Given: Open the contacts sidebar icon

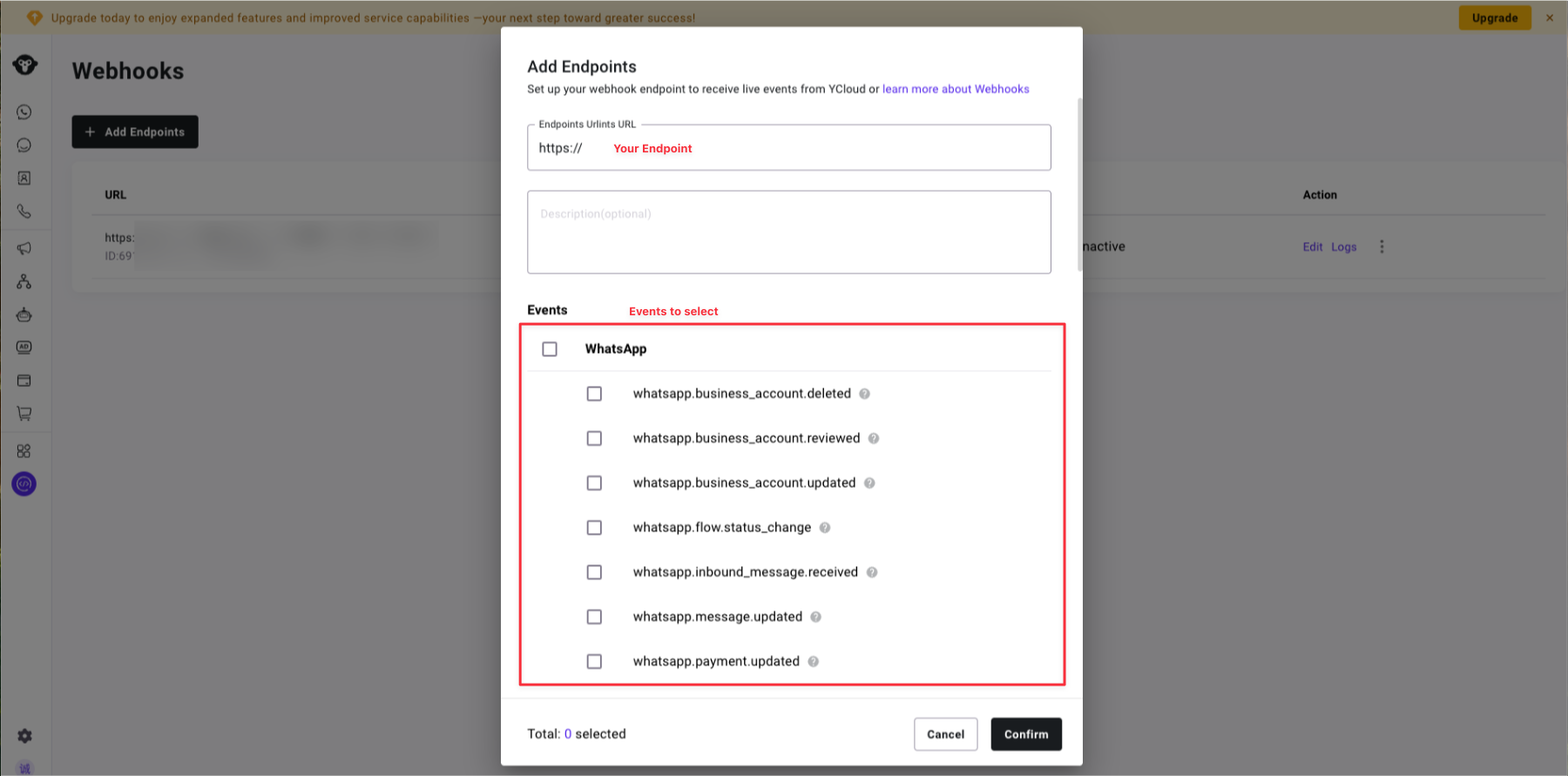Looking at the screenshot, I should (24, 179).
